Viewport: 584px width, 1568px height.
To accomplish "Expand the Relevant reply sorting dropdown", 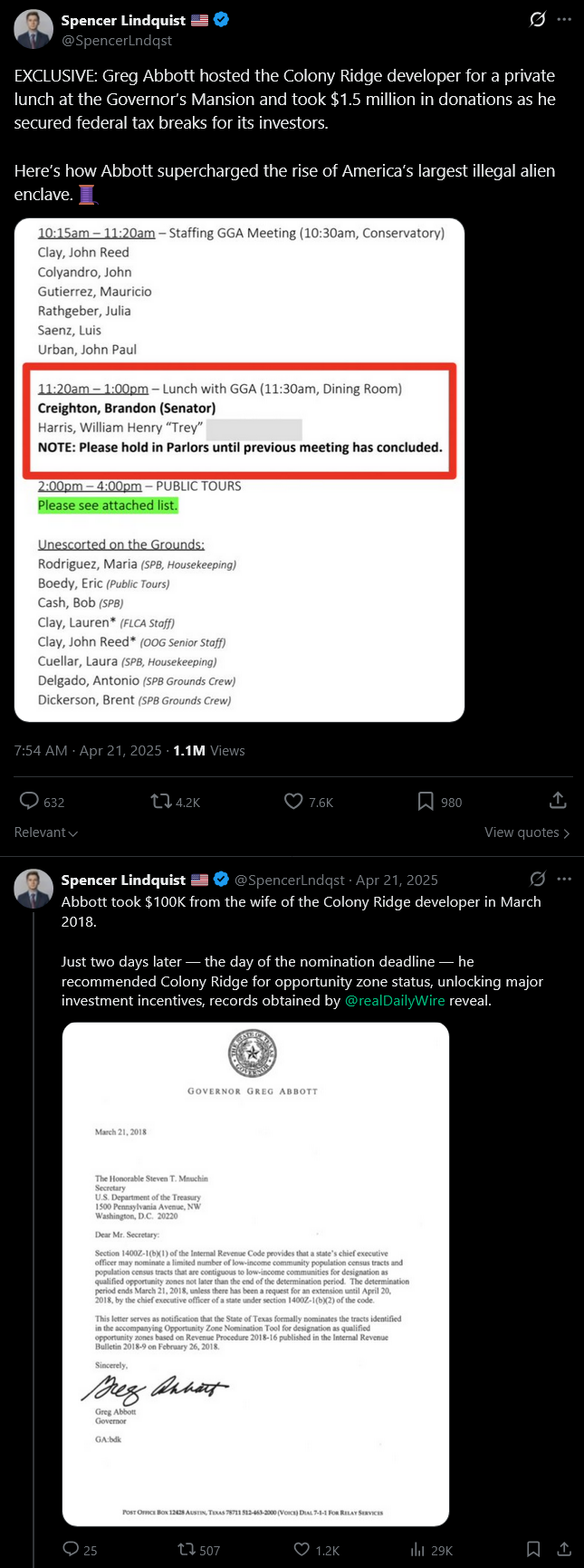I will pyautogui.click(x=46, y=832).
